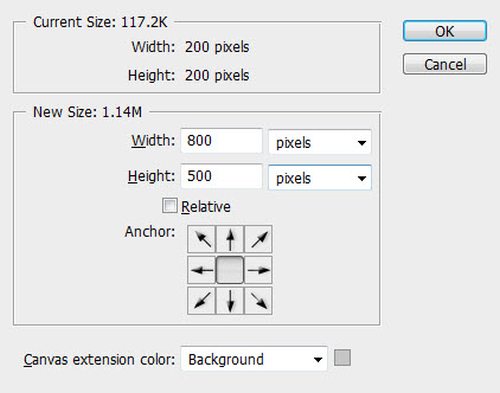
Task: Set anchor to bottom-center down arrow
Action: click(x=230, y=301)
